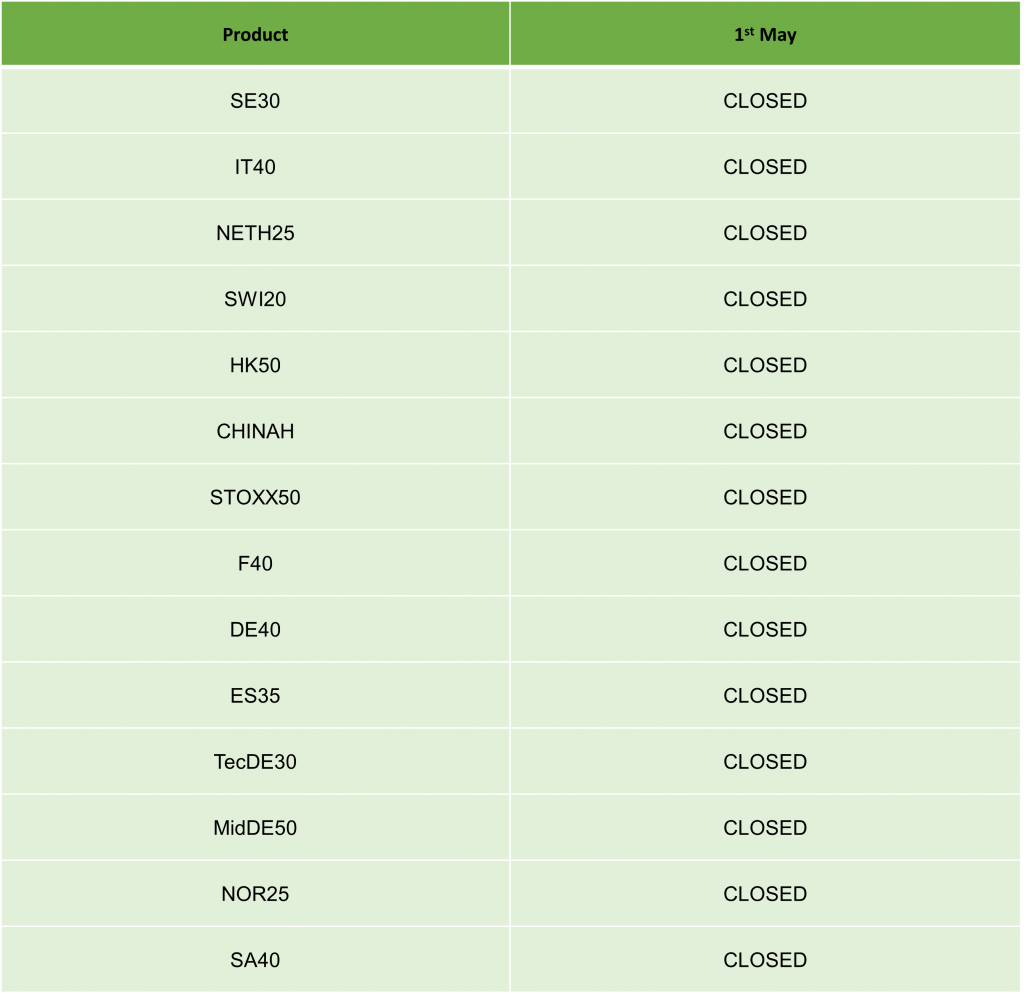The height and width of the screenshot is (994, 1024).
Task: Select the STOXX50 product cell
Action: click(255, 497)
